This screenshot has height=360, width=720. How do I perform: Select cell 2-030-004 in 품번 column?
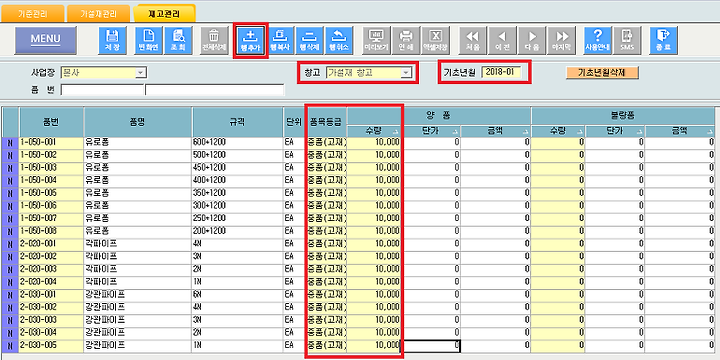(x=51, y=332)
